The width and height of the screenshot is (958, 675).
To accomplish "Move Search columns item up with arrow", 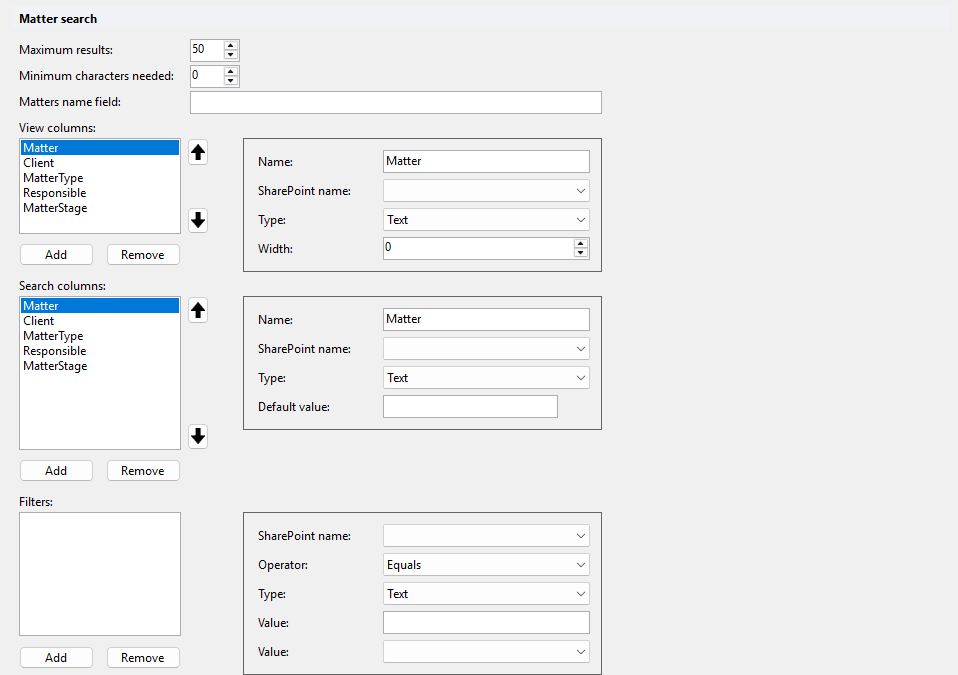I will [x=198, y=310].
